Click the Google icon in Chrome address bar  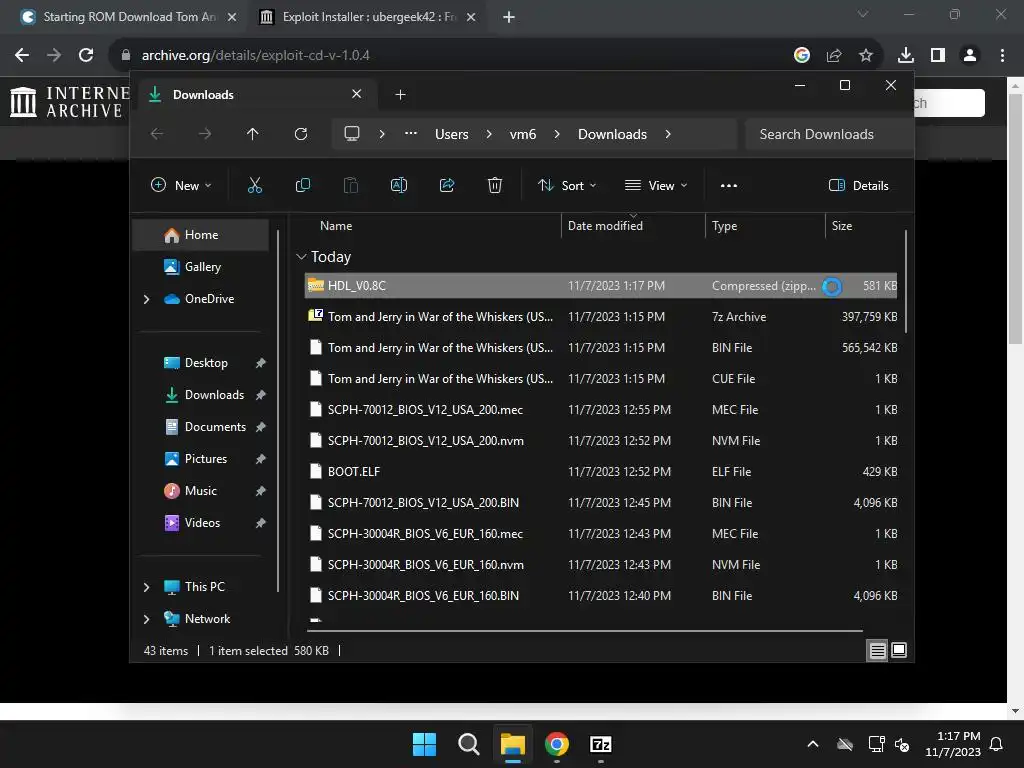[x=802, y=56]
